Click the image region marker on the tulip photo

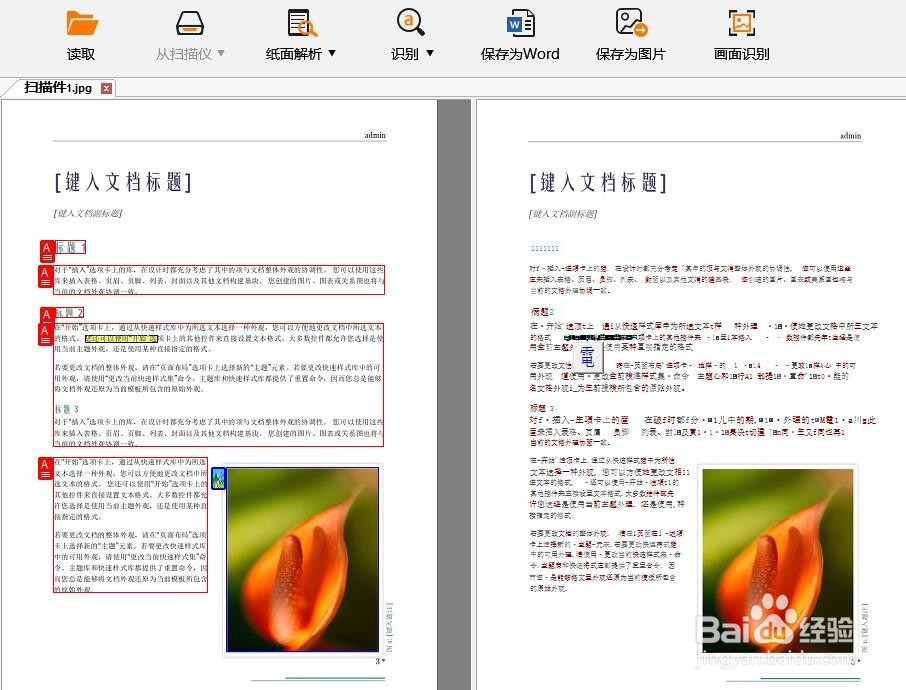pyautogui.click(x=219, y=478)
